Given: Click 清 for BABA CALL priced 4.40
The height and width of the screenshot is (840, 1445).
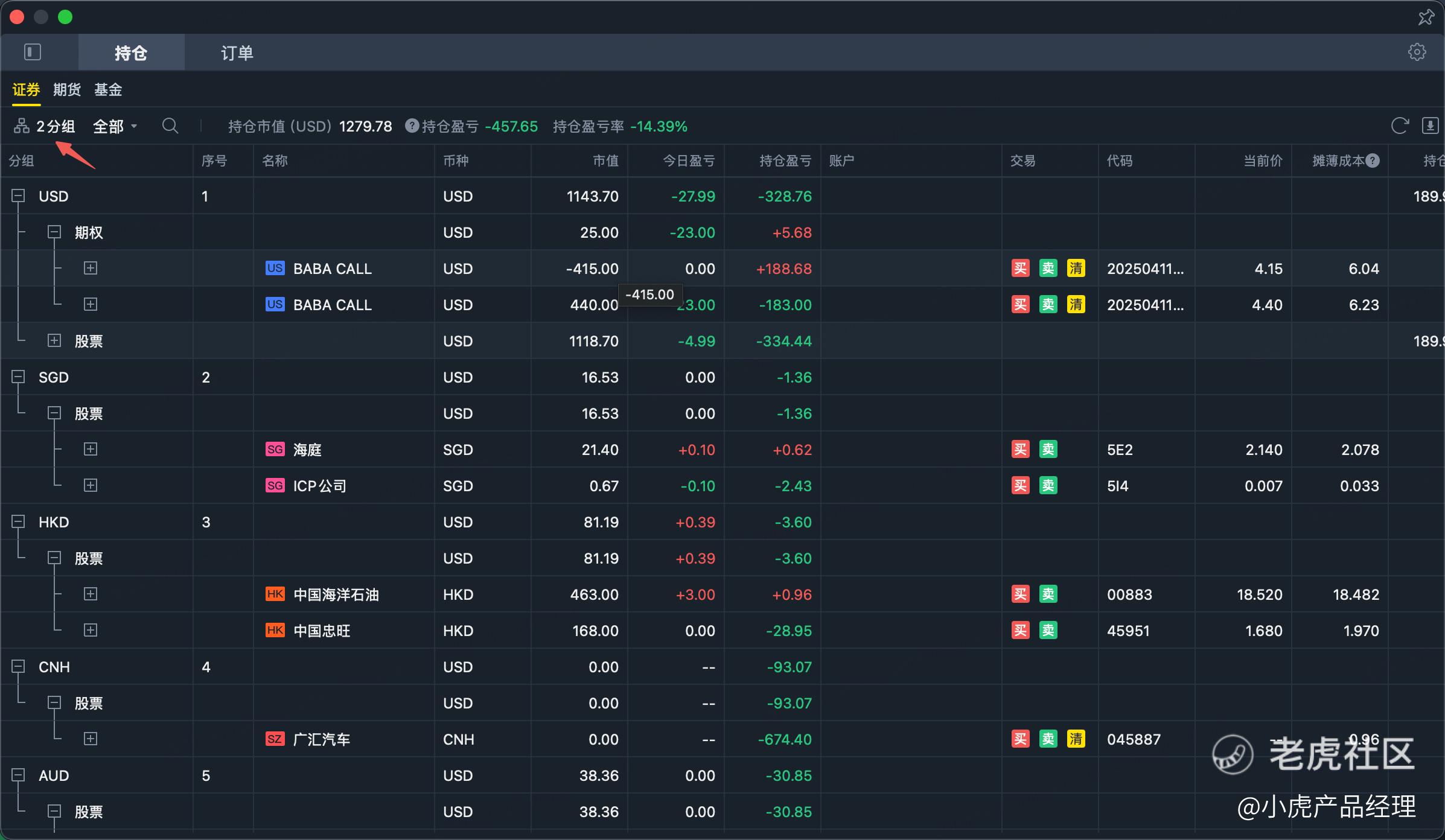Looking at the screenshot, I should tap(1076, 305).
